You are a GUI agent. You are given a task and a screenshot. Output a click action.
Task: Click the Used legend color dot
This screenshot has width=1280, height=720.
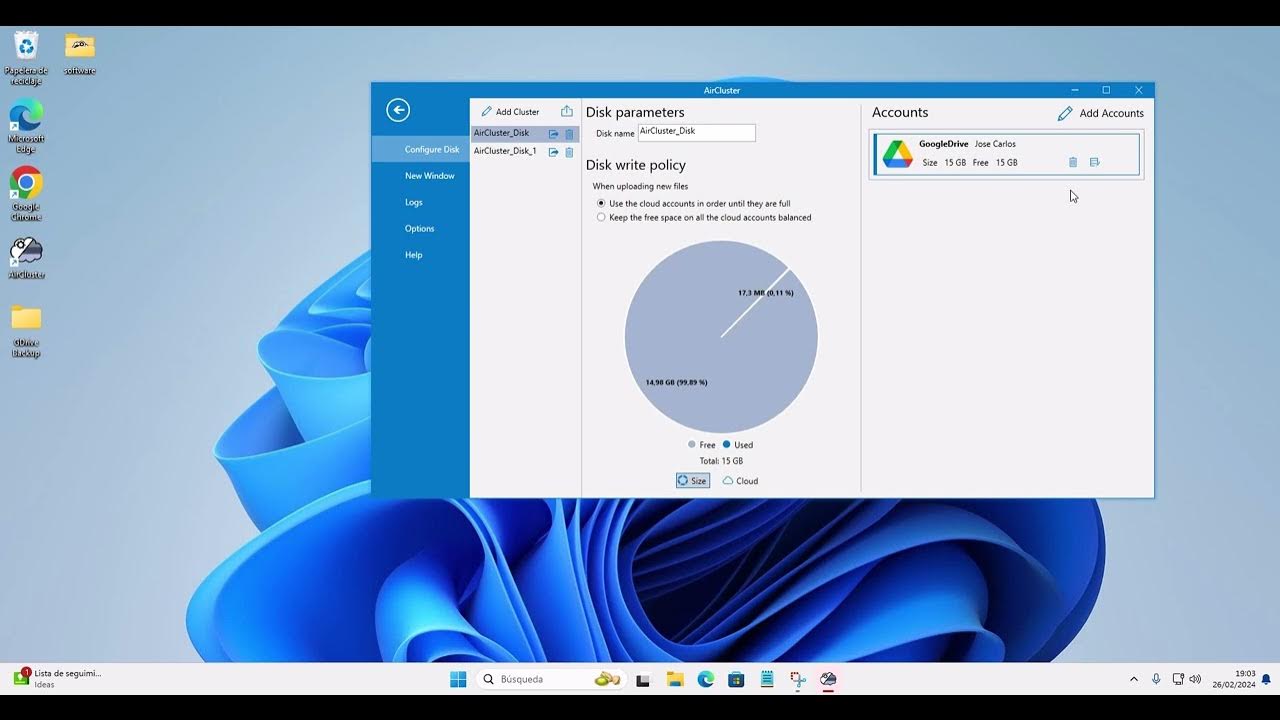727,444
